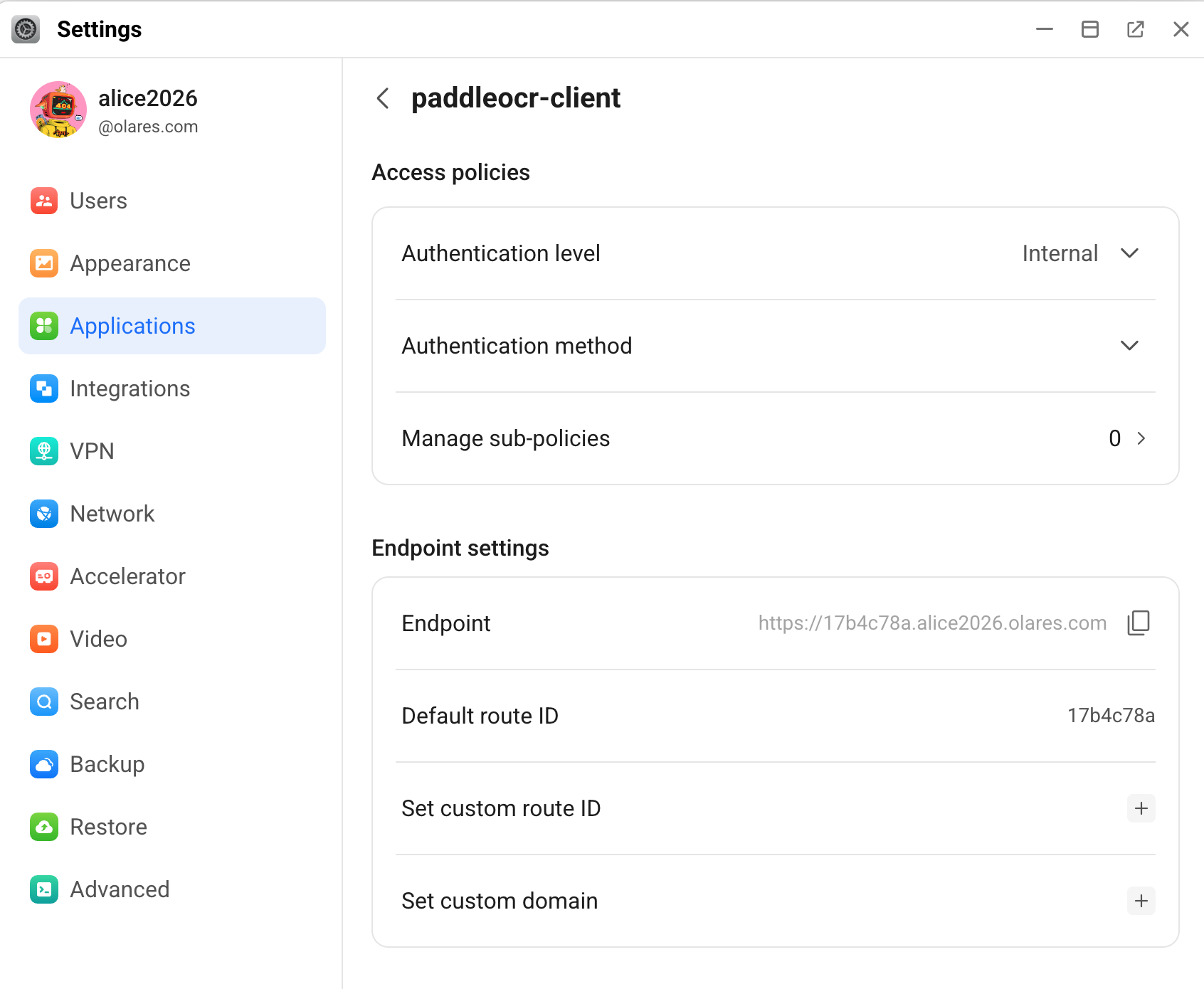This screenshot has height=989, width=1204.
Task: Select Applications in the sidebar
Action: pos(172,326)
